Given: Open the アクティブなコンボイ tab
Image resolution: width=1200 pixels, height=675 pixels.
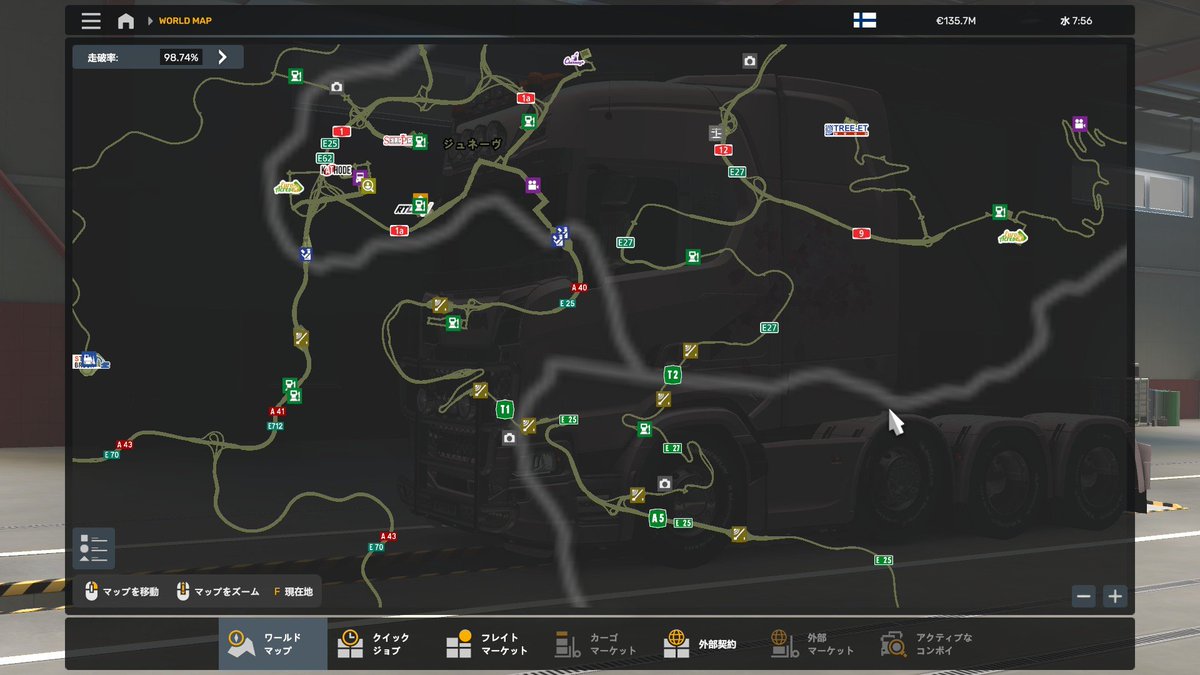Looking at the screenshot, I should click(927, 644).
